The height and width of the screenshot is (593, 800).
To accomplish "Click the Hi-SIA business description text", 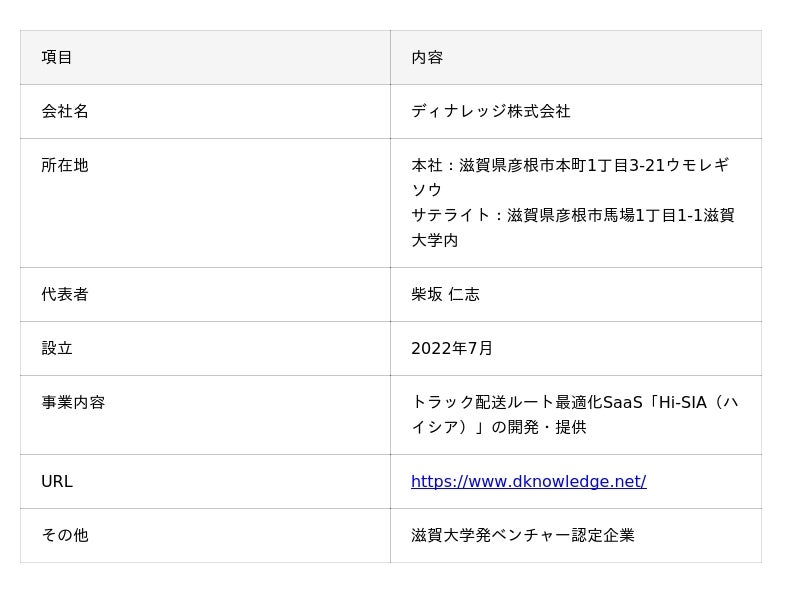I will 574,415.
